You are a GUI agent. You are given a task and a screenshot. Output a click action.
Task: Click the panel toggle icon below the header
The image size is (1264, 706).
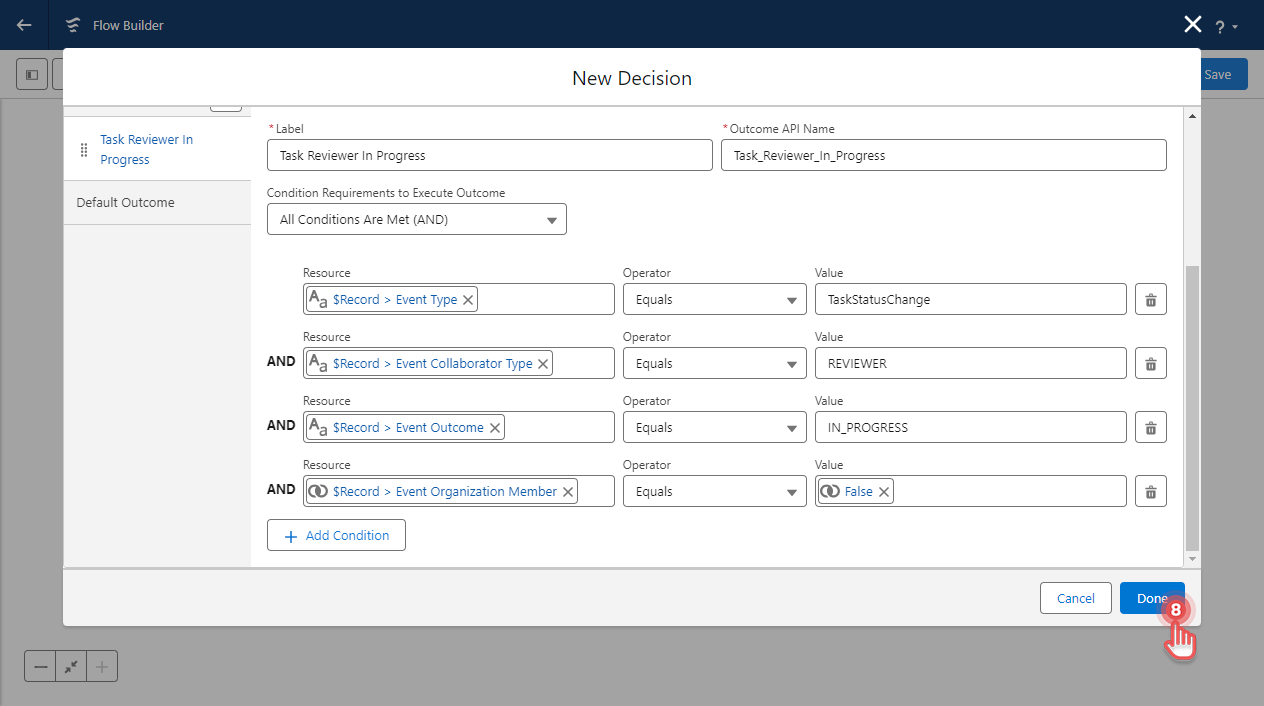click(31, 74)
